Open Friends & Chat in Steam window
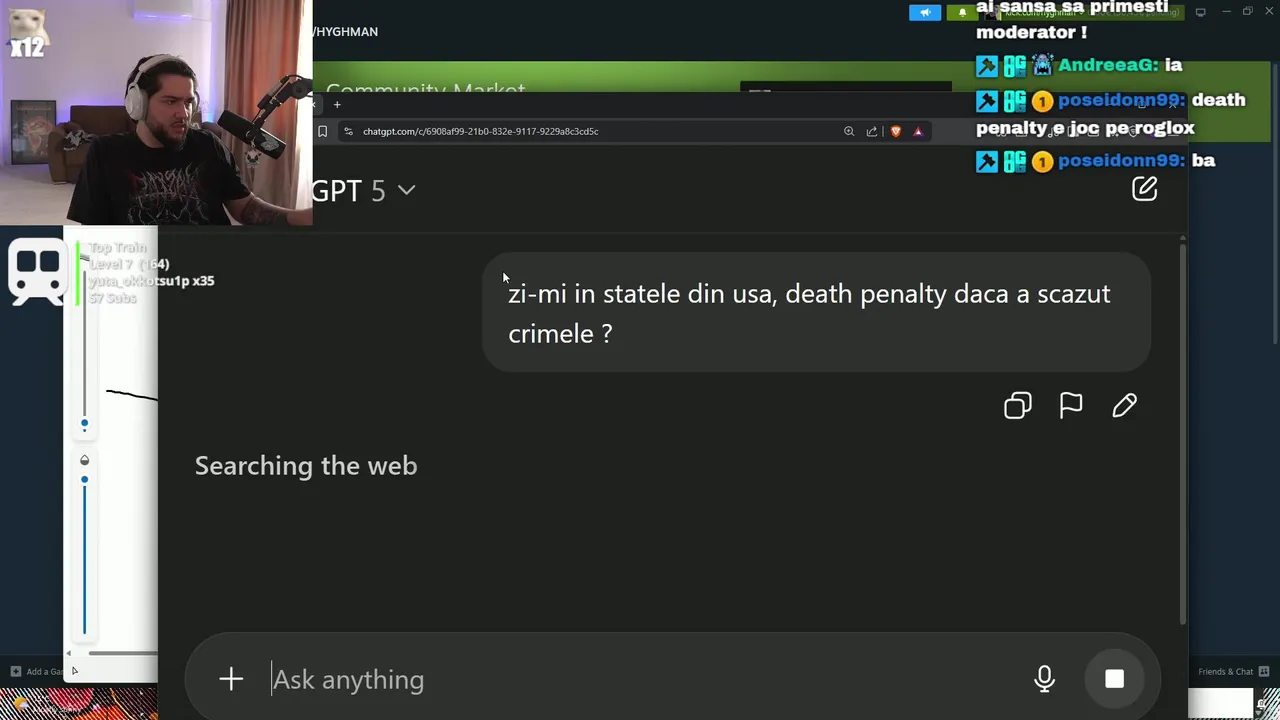This screenshot has width=1280, height=720. pos(1233,672)
